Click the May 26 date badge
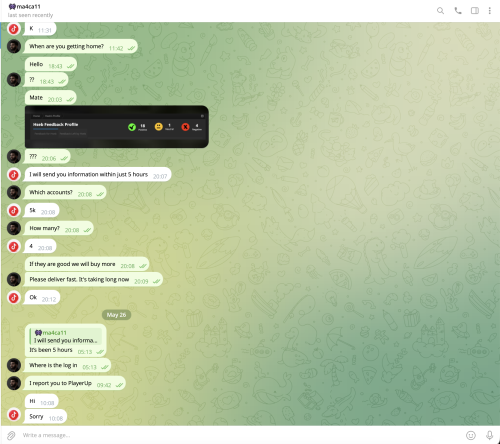The width and height of the screenshot is (500, 444). (x=116, y=315)
